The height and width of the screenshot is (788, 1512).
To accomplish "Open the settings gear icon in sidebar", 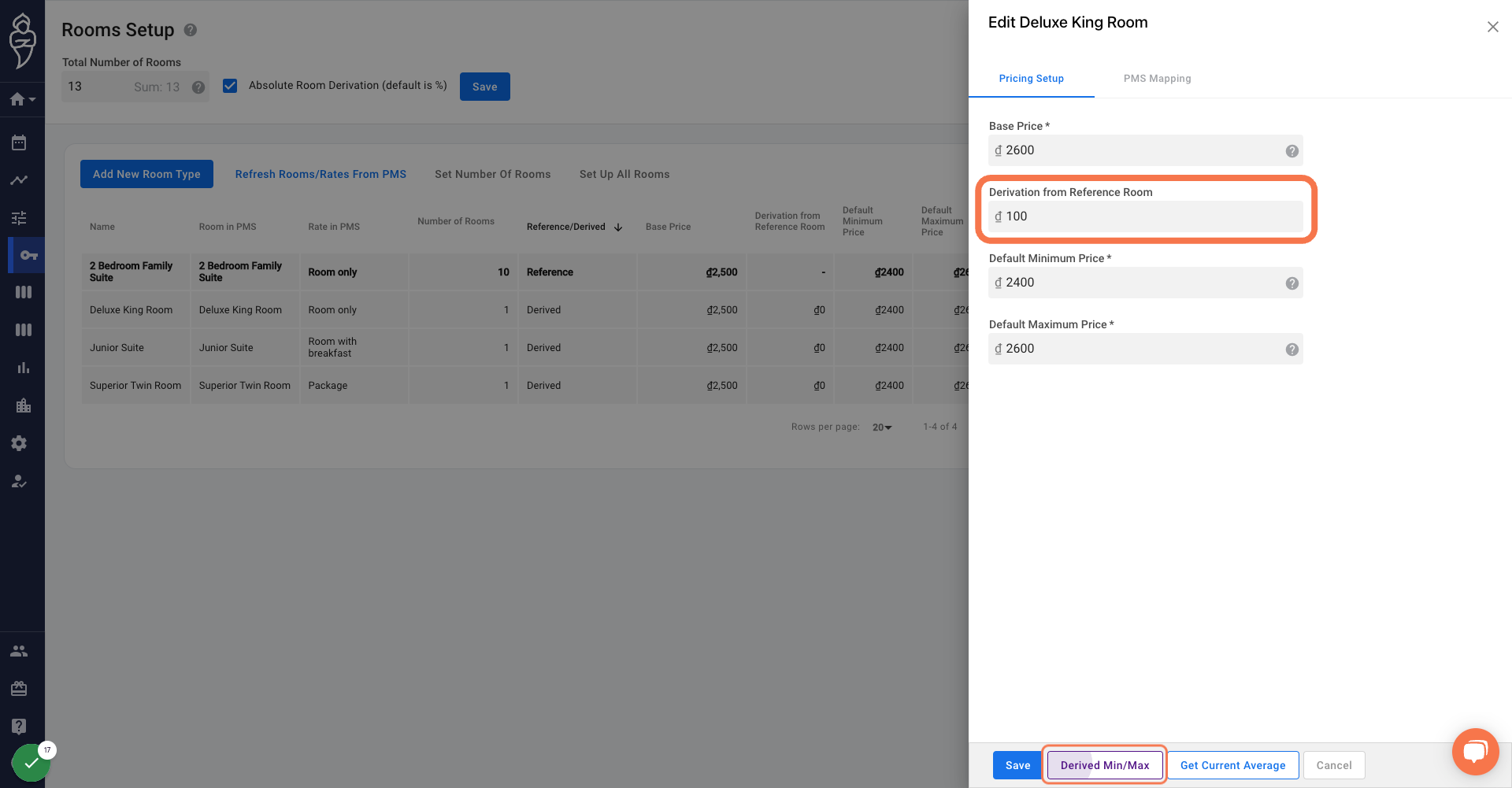I will point(19,443).
